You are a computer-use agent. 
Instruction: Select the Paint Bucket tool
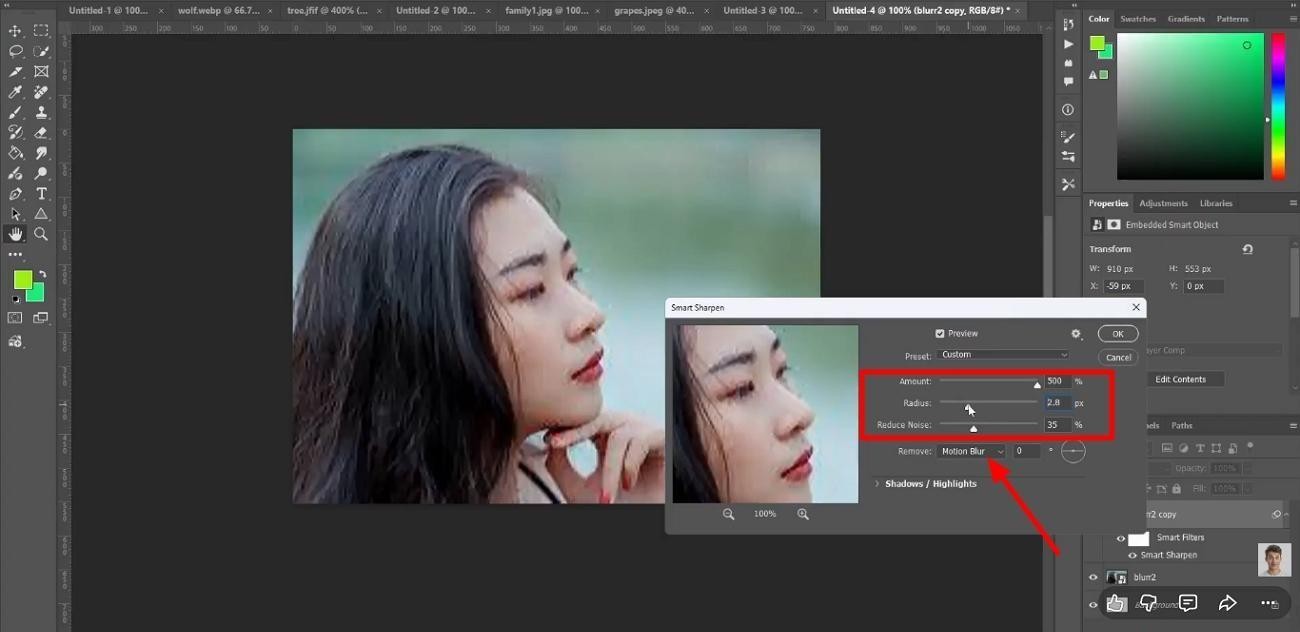pyautogui.click(x=16, y=153)
